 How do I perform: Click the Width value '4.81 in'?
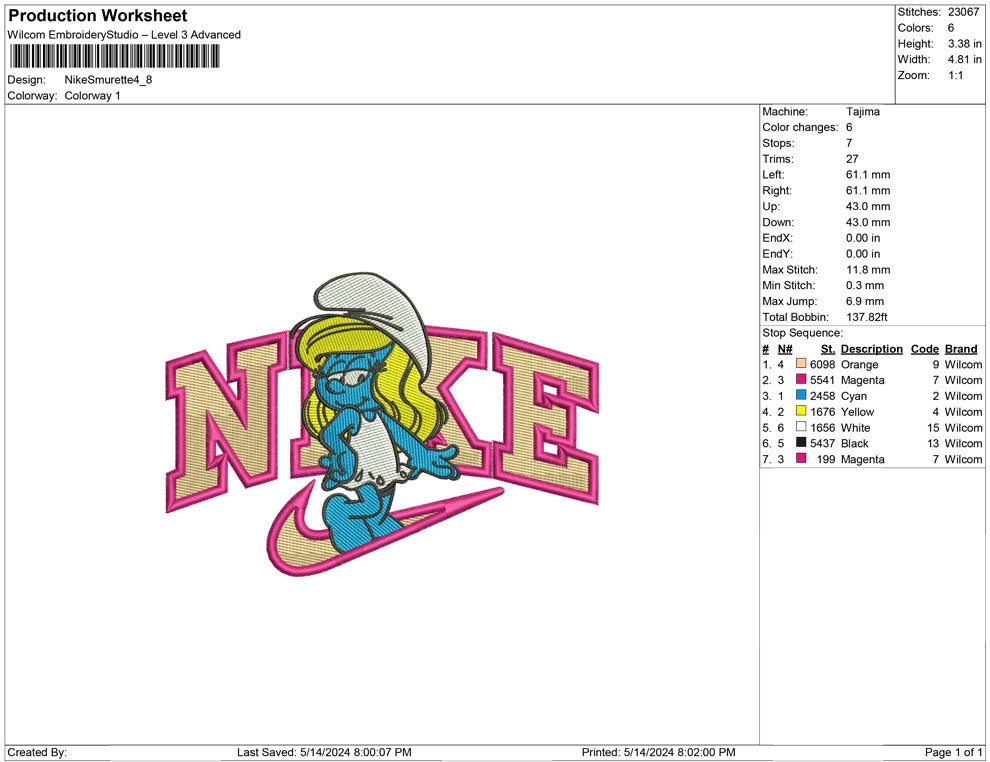coord(965,59)
